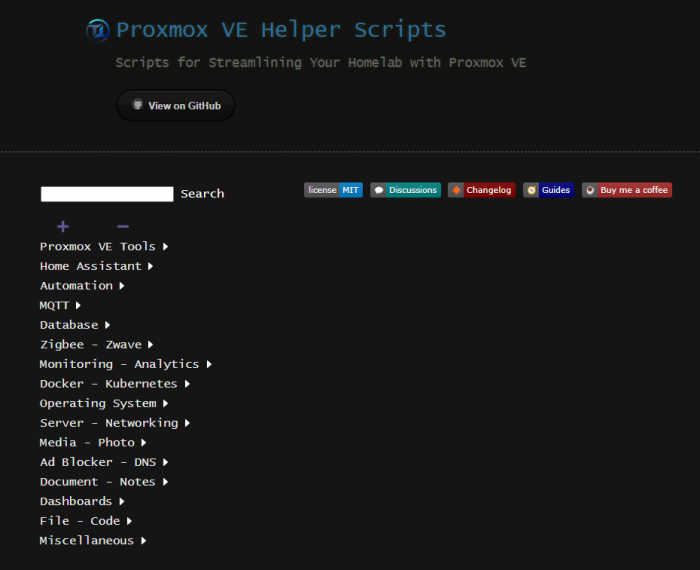Expand the Database category
Image resolution: width=700 pixels, height=570 pixels.
pos(74,325)
